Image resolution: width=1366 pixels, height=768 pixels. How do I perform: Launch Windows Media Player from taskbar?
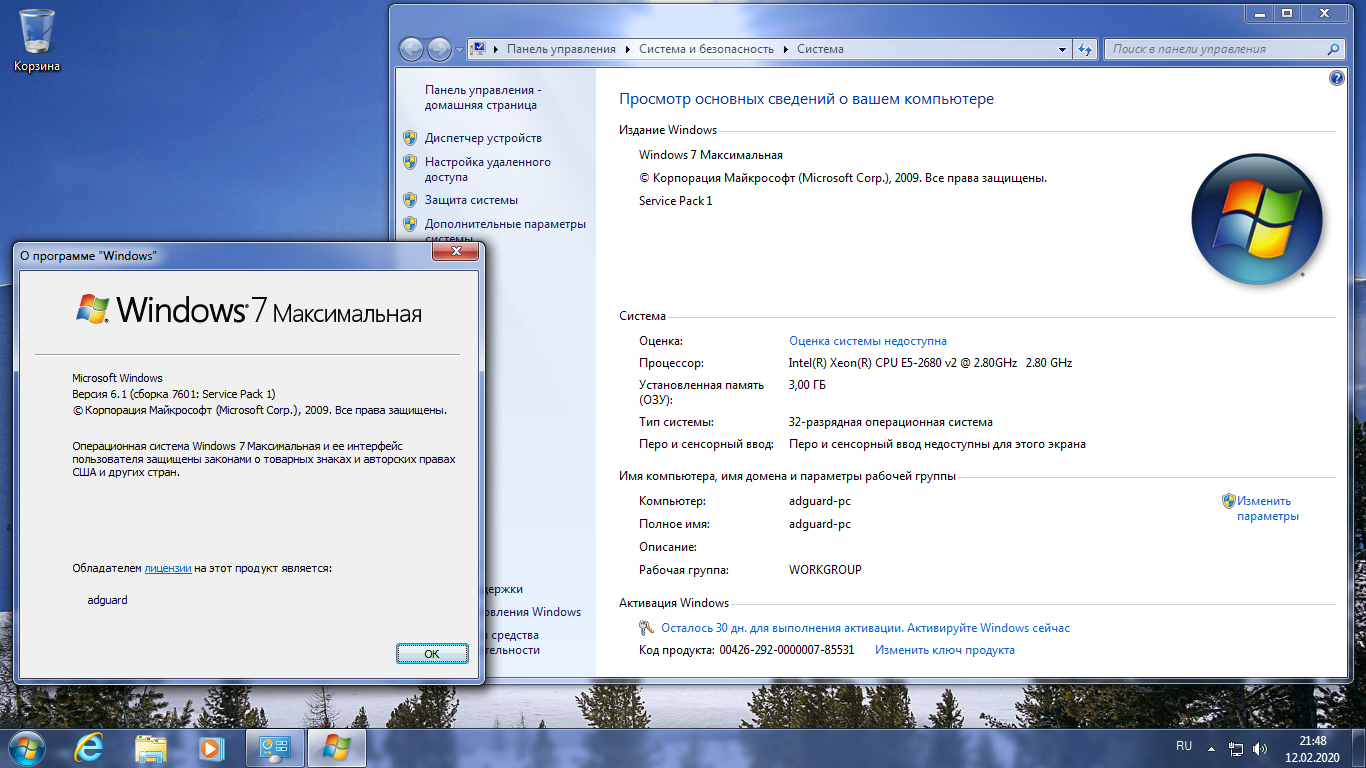(x=210, y=748)
